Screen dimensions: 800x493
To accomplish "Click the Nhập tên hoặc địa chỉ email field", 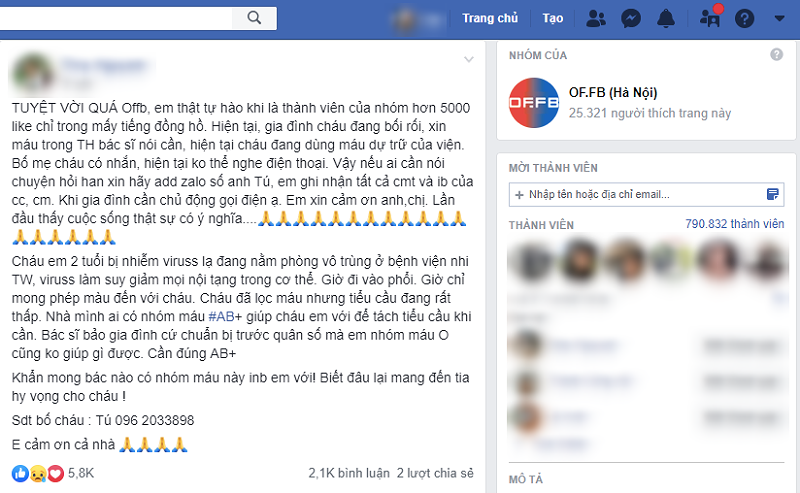I will point(646,194).
